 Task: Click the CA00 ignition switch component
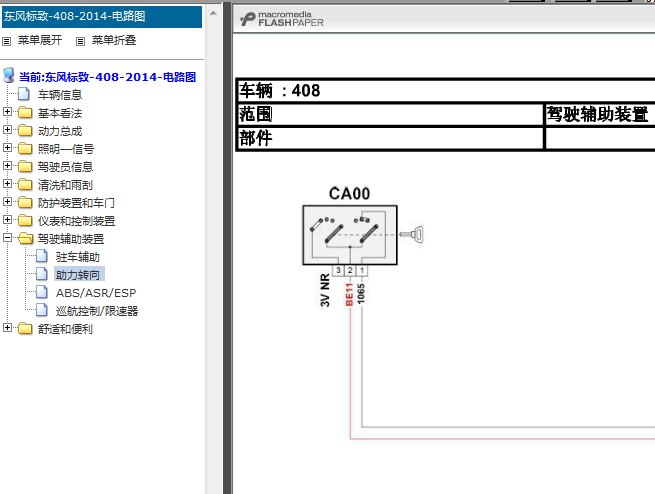350,235
